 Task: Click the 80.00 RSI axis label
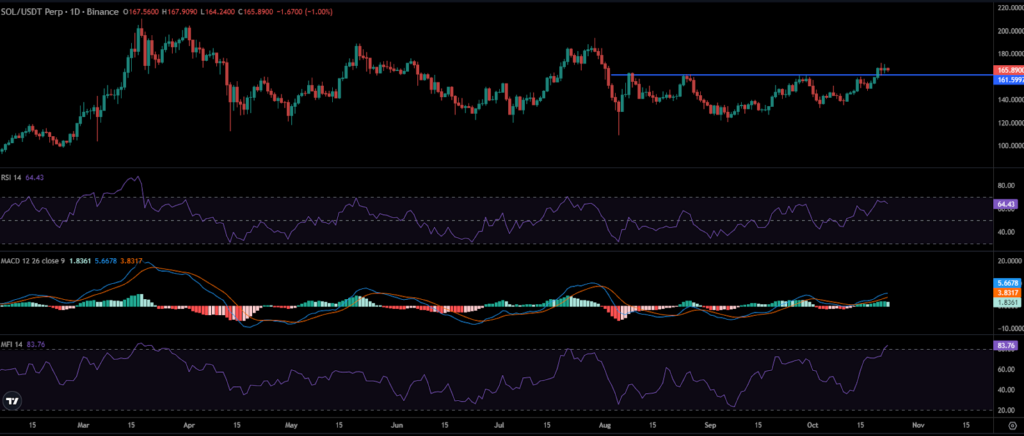[1004, 186]
